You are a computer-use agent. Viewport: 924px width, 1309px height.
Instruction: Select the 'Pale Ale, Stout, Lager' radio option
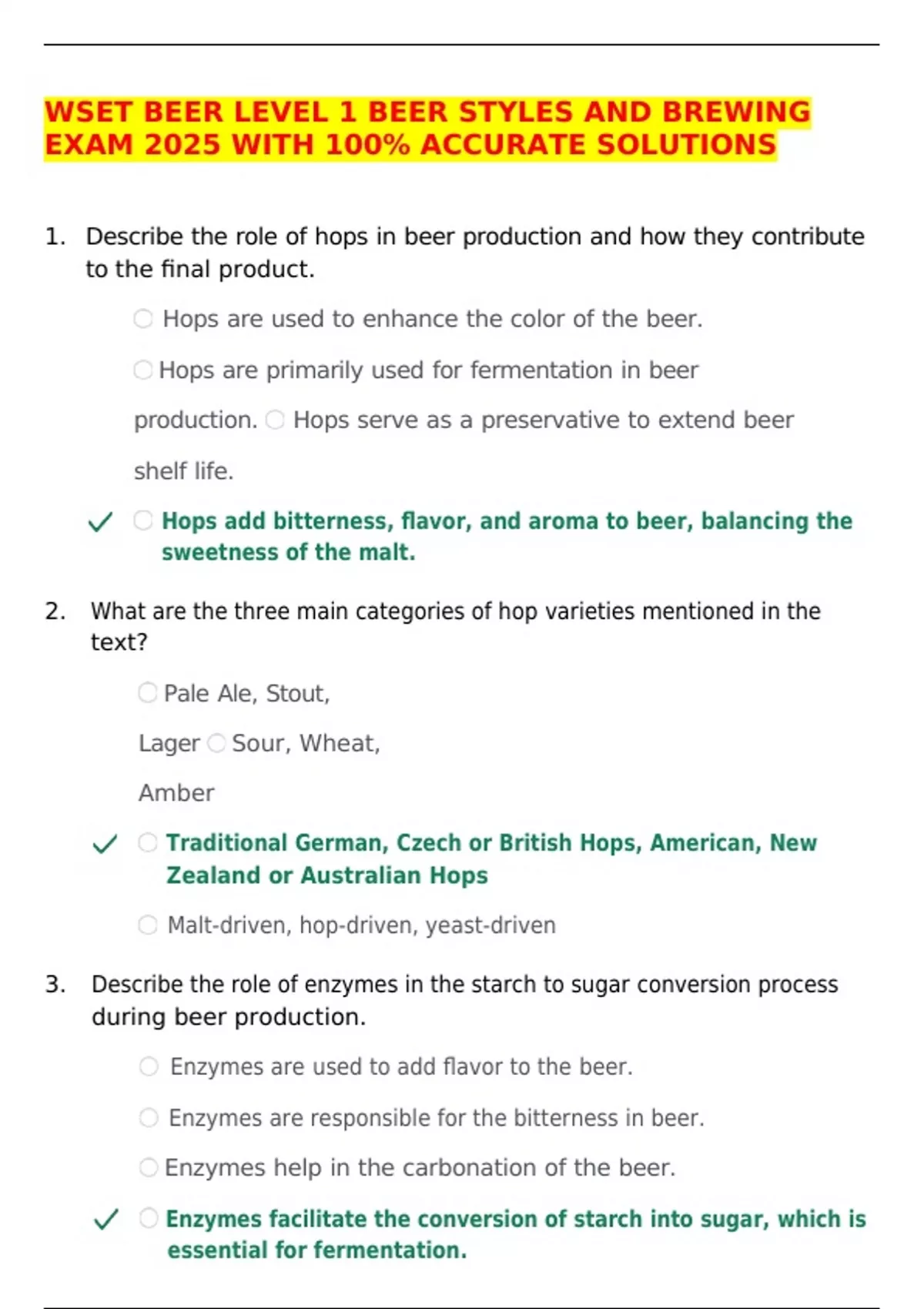148,693
